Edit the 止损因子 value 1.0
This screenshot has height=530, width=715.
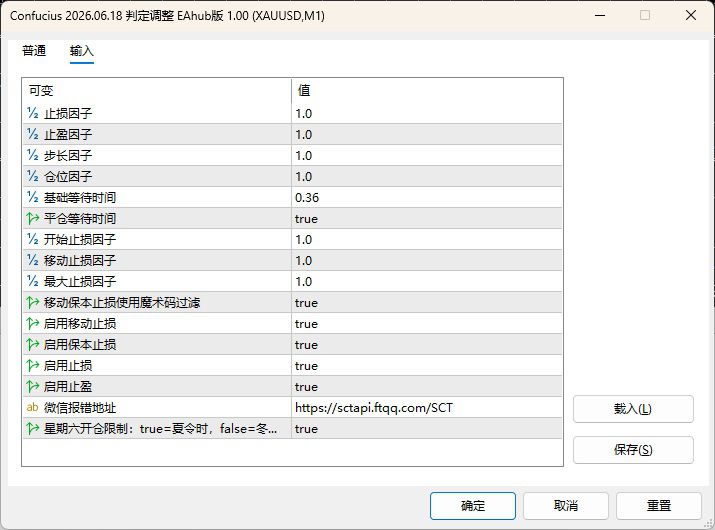[426, 113]
